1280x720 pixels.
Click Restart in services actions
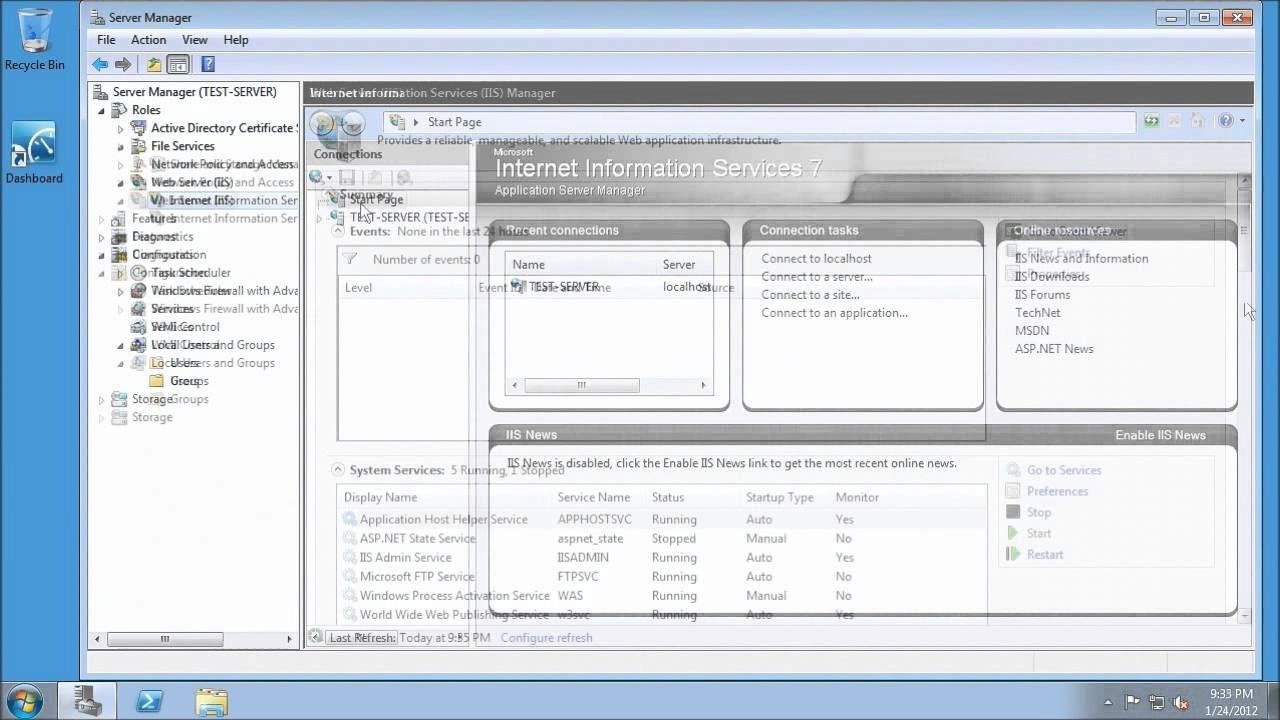pyautogui.click(x=1045, y=554)
